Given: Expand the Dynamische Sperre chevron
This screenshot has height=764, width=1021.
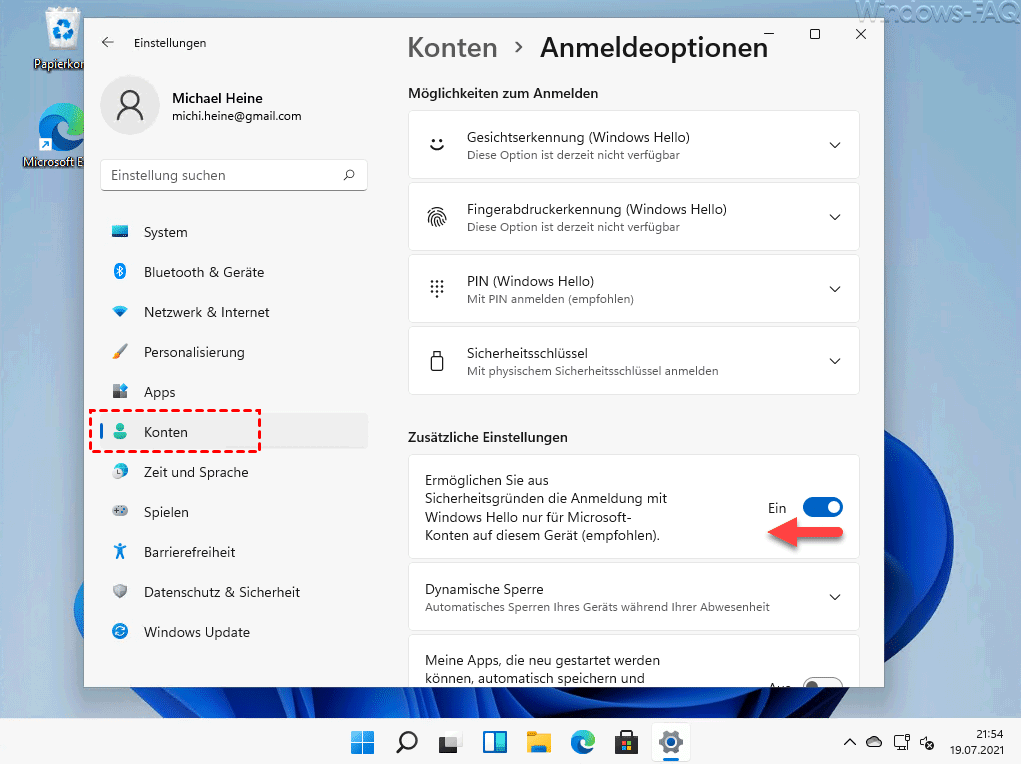Looking at the screenshot, I should coord(835,597).
